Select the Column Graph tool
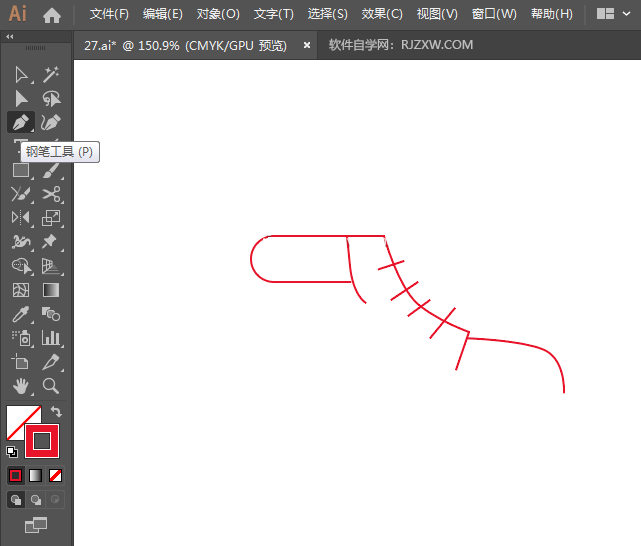 (x=51, y=338)
